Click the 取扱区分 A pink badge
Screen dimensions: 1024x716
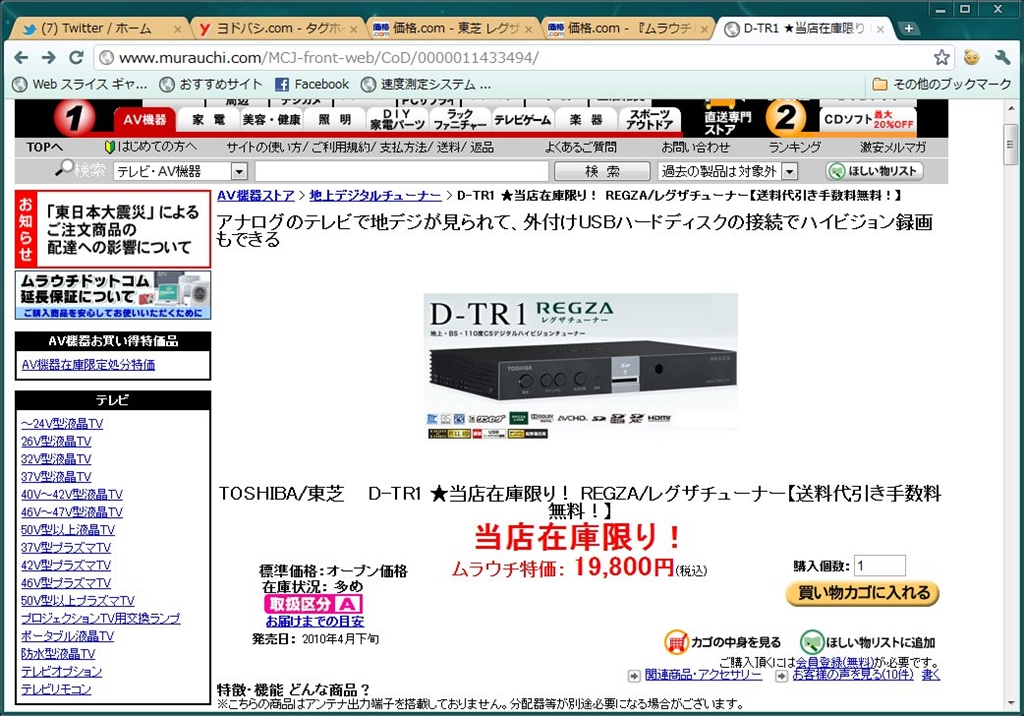point(313,604)
